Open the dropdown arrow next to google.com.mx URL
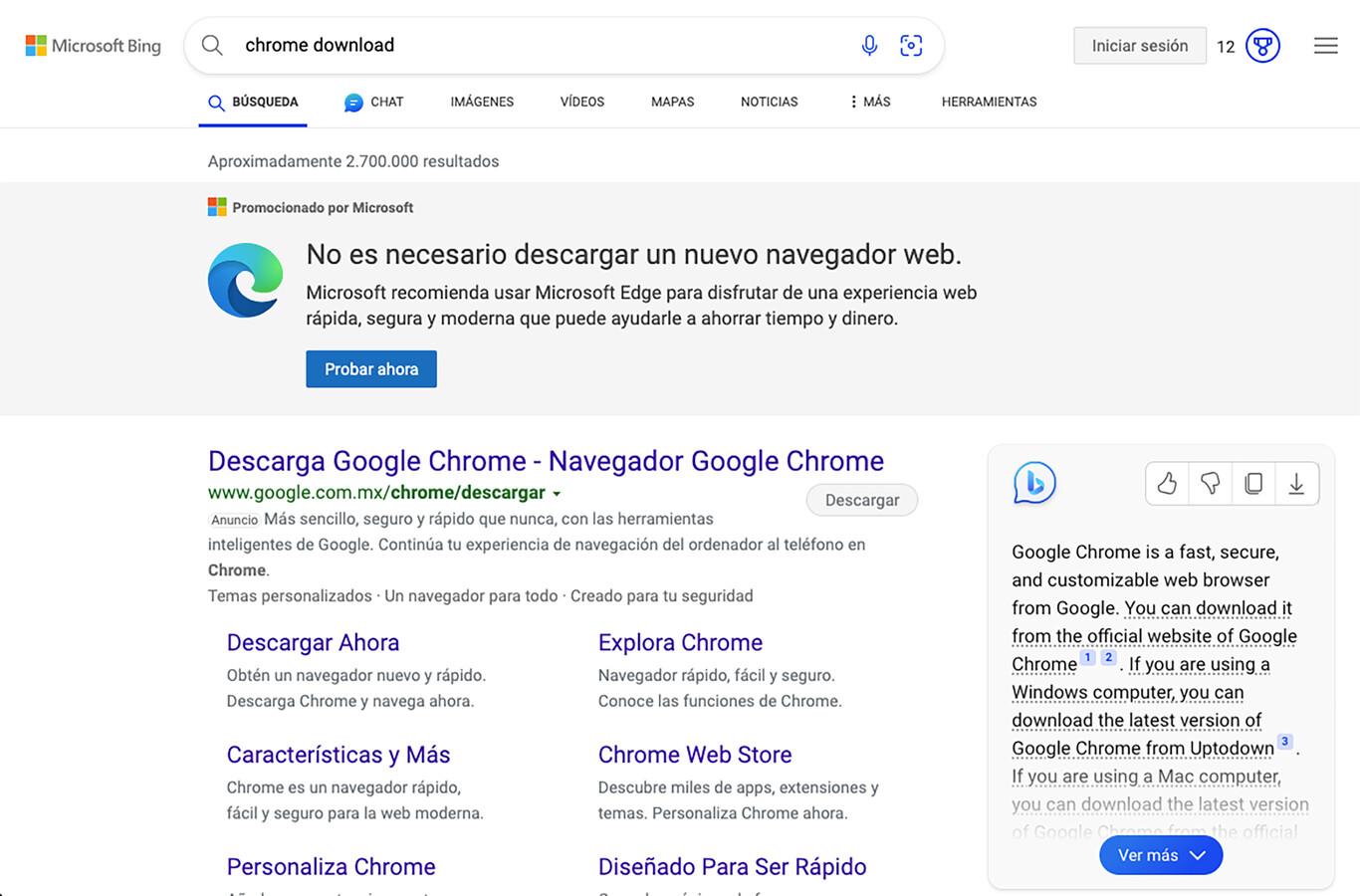Viewport: 1360px width, 896px height. [x=558, y=493]
